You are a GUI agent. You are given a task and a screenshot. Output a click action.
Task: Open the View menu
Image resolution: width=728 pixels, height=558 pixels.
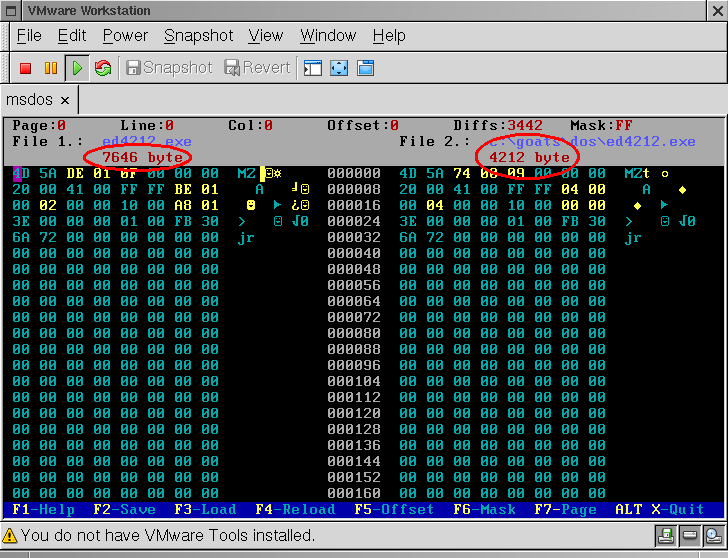point(266,36)
